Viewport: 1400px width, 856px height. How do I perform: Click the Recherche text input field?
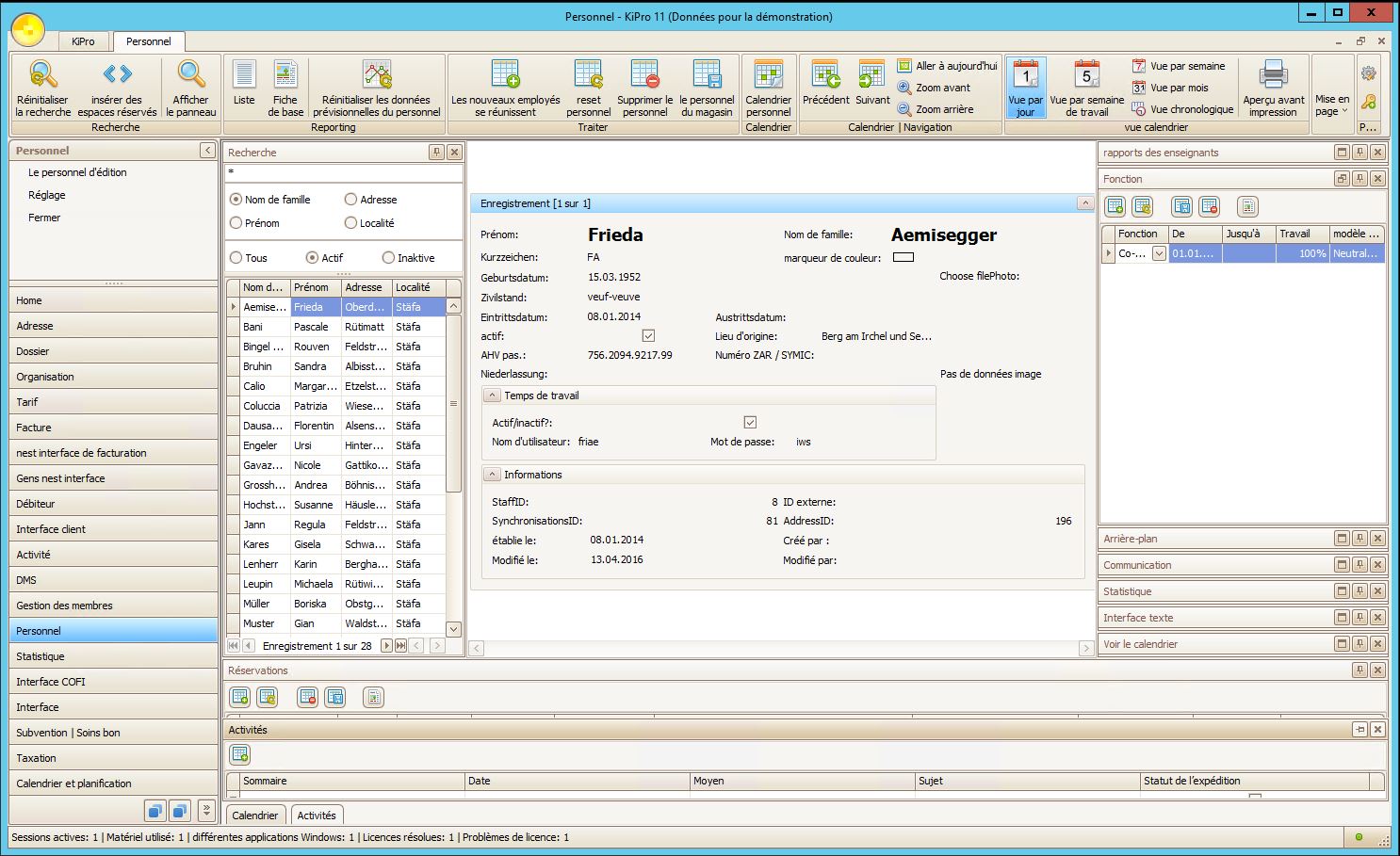pos(343,173)
